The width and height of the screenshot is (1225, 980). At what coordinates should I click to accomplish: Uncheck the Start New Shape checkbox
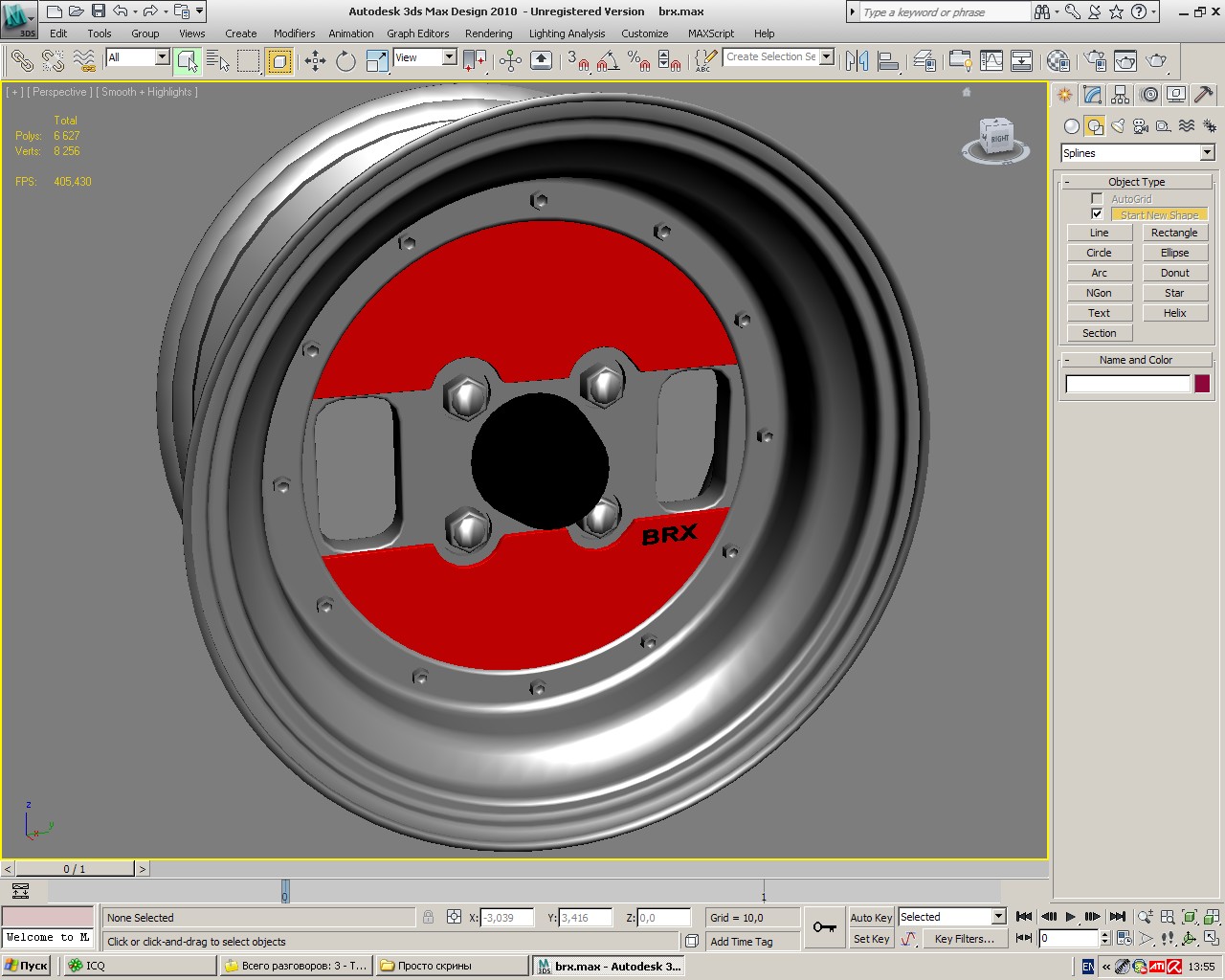(1097, 214)
